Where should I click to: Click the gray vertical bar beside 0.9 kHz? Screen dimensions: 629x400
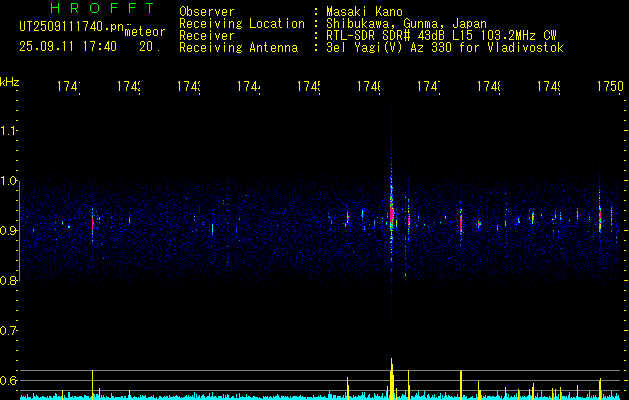point(19,230)
